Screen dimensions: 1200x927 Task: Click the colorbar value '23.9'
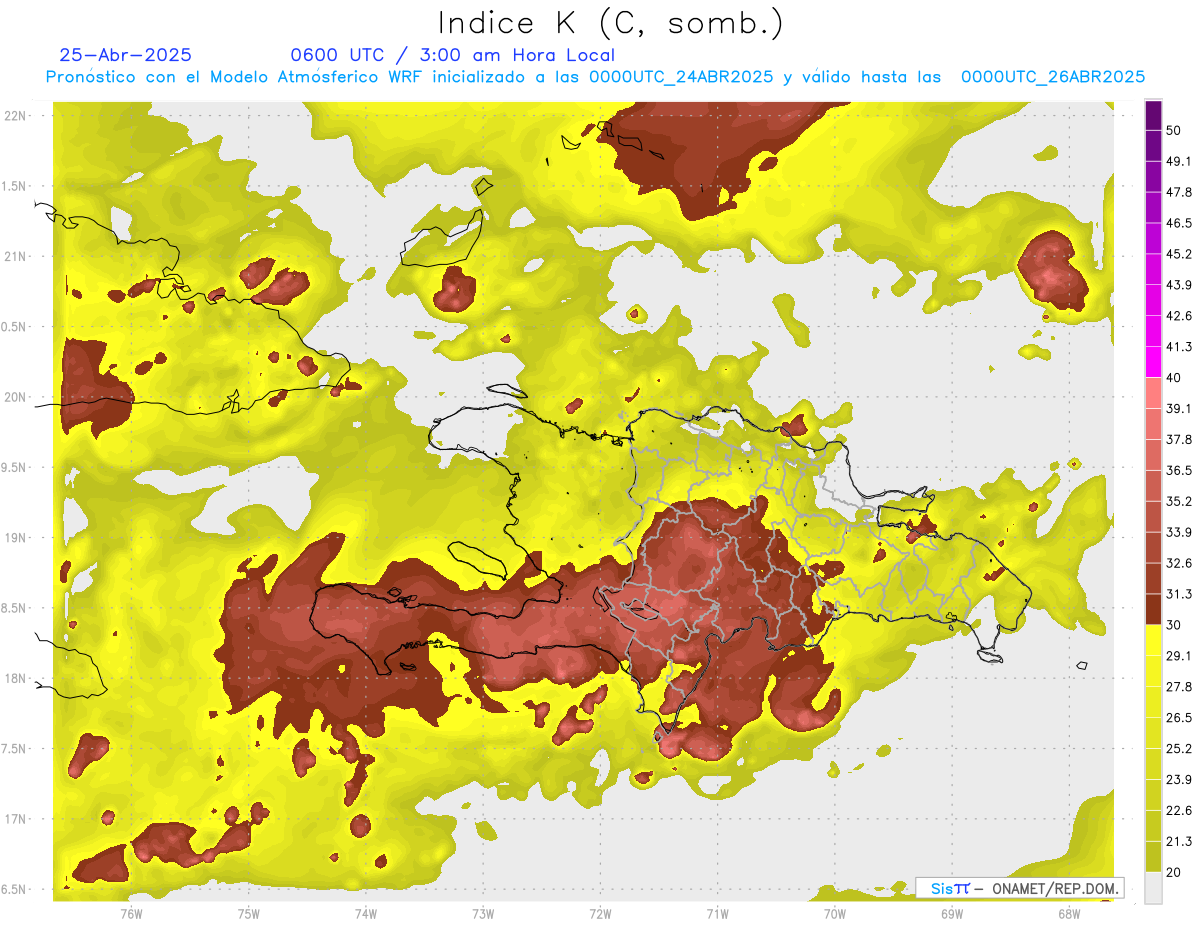(x=1179, y=779)
